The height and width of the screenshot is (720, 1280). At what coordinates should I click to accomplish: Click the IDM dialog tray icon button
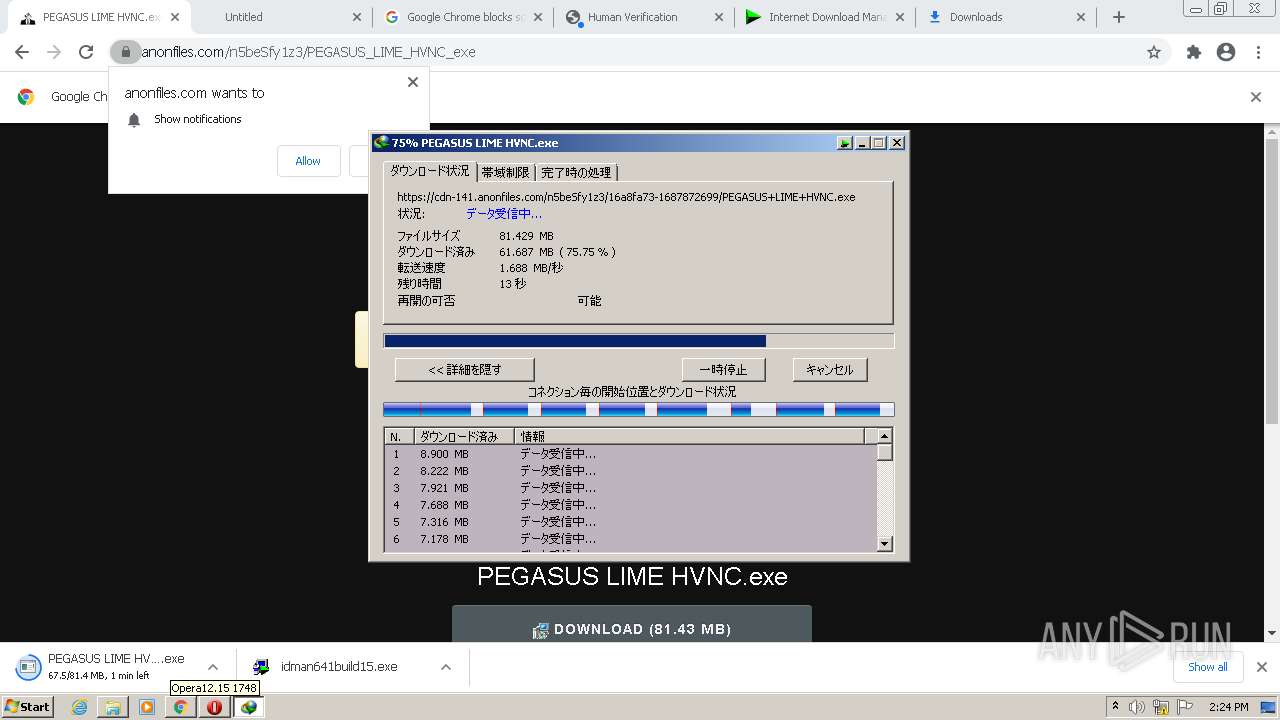845,143
